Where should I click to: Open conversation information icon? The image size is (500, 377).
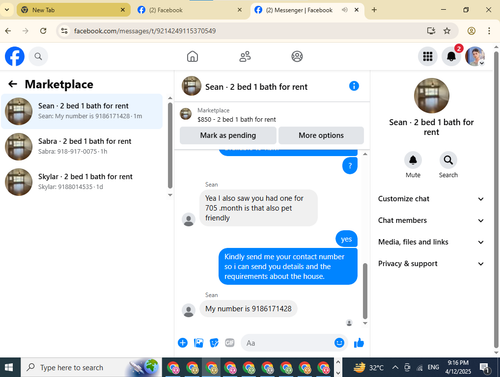click(x=354, y=86)
